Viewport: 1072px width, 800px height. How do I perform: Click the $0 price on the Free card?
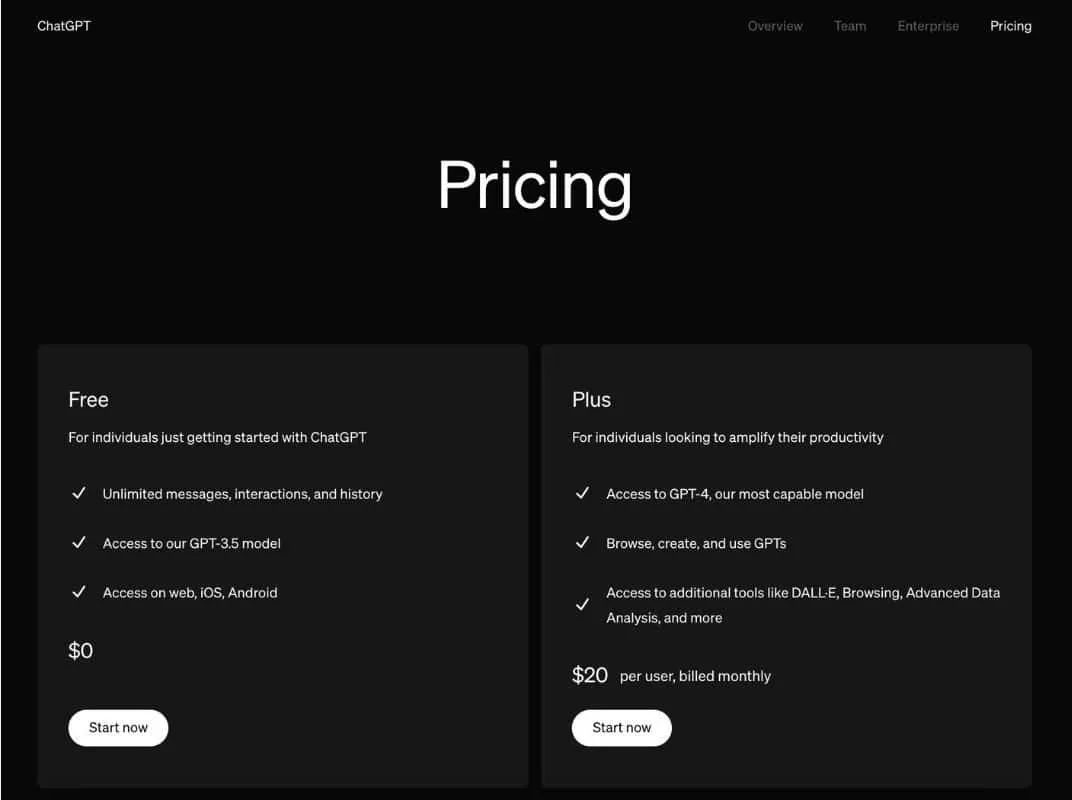point(81,651)
